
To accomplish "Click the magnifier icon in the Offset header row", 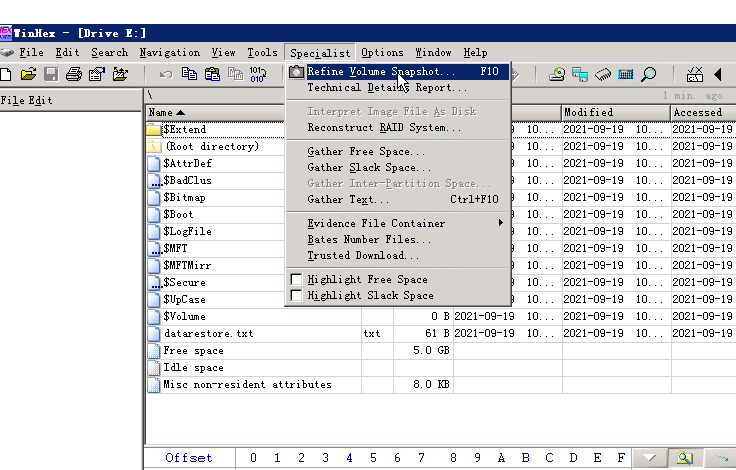I will coord(685,457).
